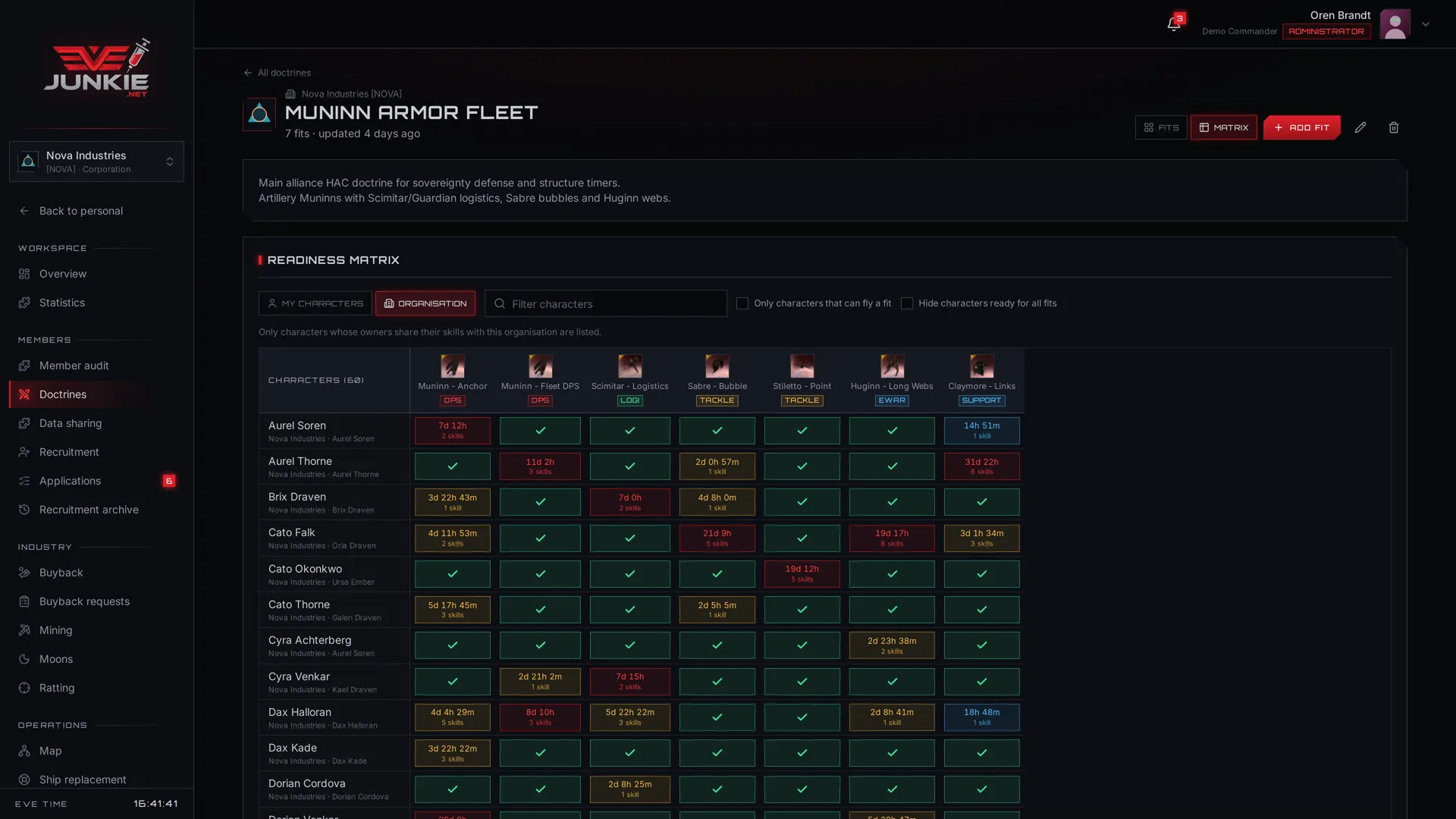Click the Add Fit button
1456x819 pixels.
(1301, 127)
